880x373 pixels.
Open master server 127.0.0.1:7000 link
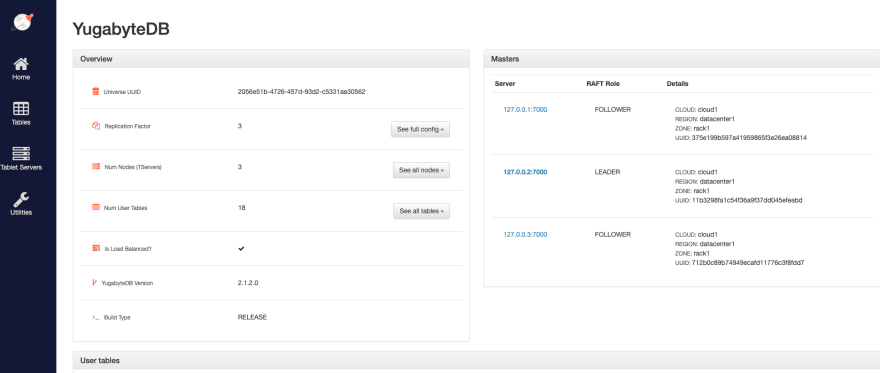click(525, 110)
